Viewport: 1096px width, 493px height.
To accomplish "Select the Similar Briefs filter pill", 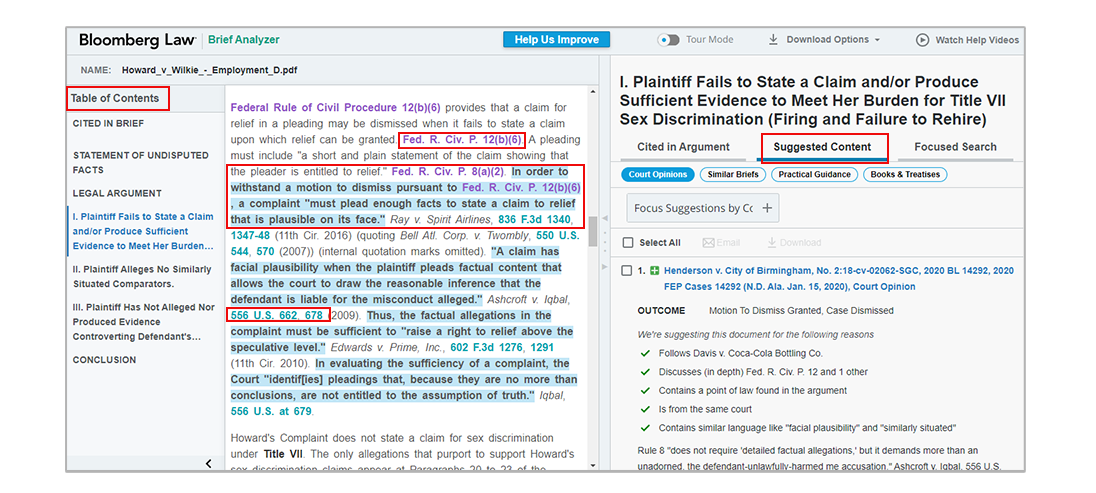I will [x=731, y=174].
